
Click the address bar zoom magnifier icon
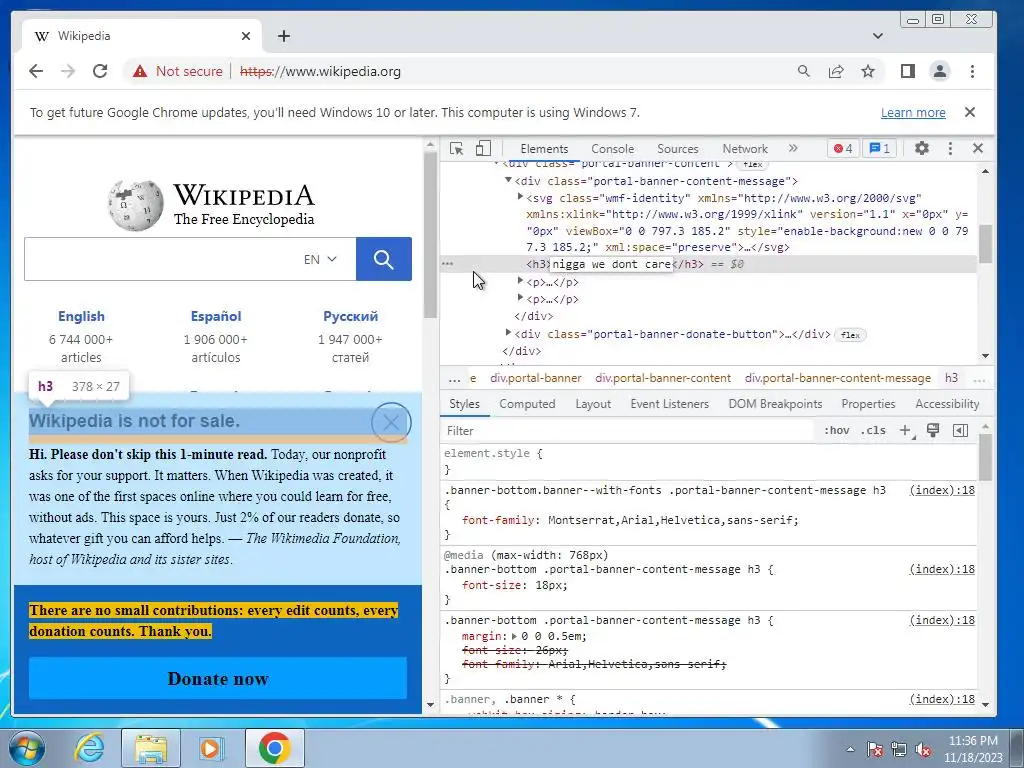[804, 71]
